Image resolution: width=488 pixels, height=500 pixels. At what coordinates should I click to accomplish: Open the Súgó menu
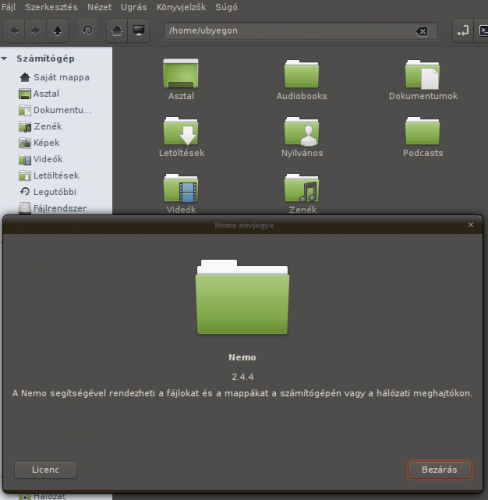pyautogui.click(x=226, y=7)
